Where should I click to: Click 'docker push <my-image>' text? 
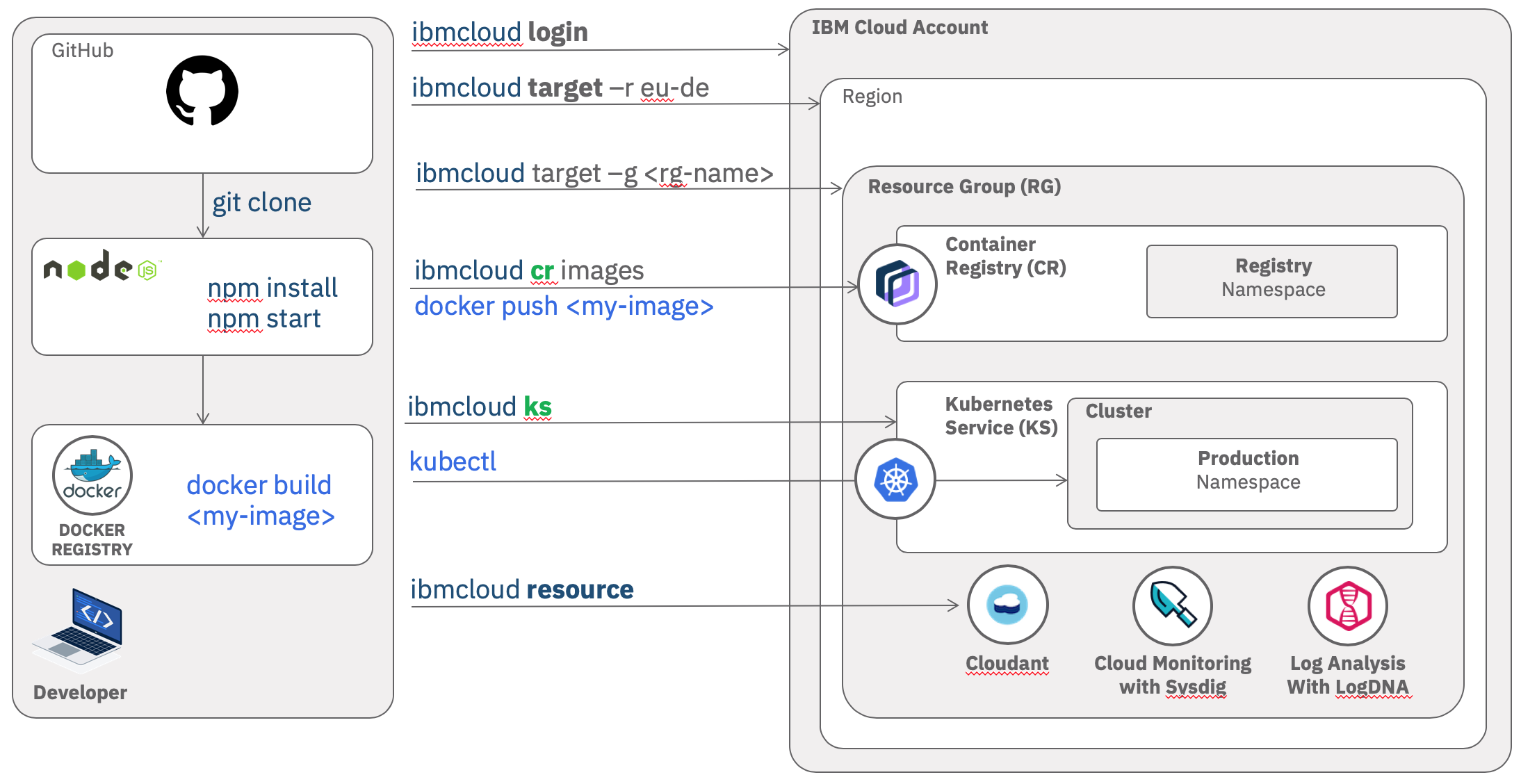click(564, 306)
